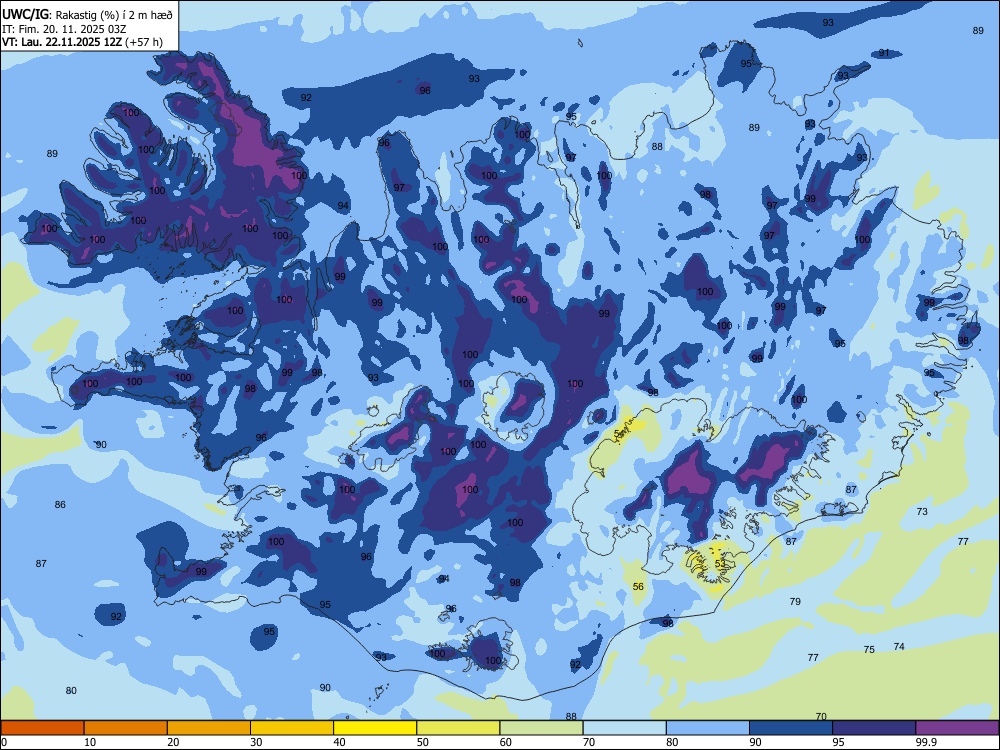Select the 40 legend scale label
Screen dimensions: 1000x750
point(339,742)
